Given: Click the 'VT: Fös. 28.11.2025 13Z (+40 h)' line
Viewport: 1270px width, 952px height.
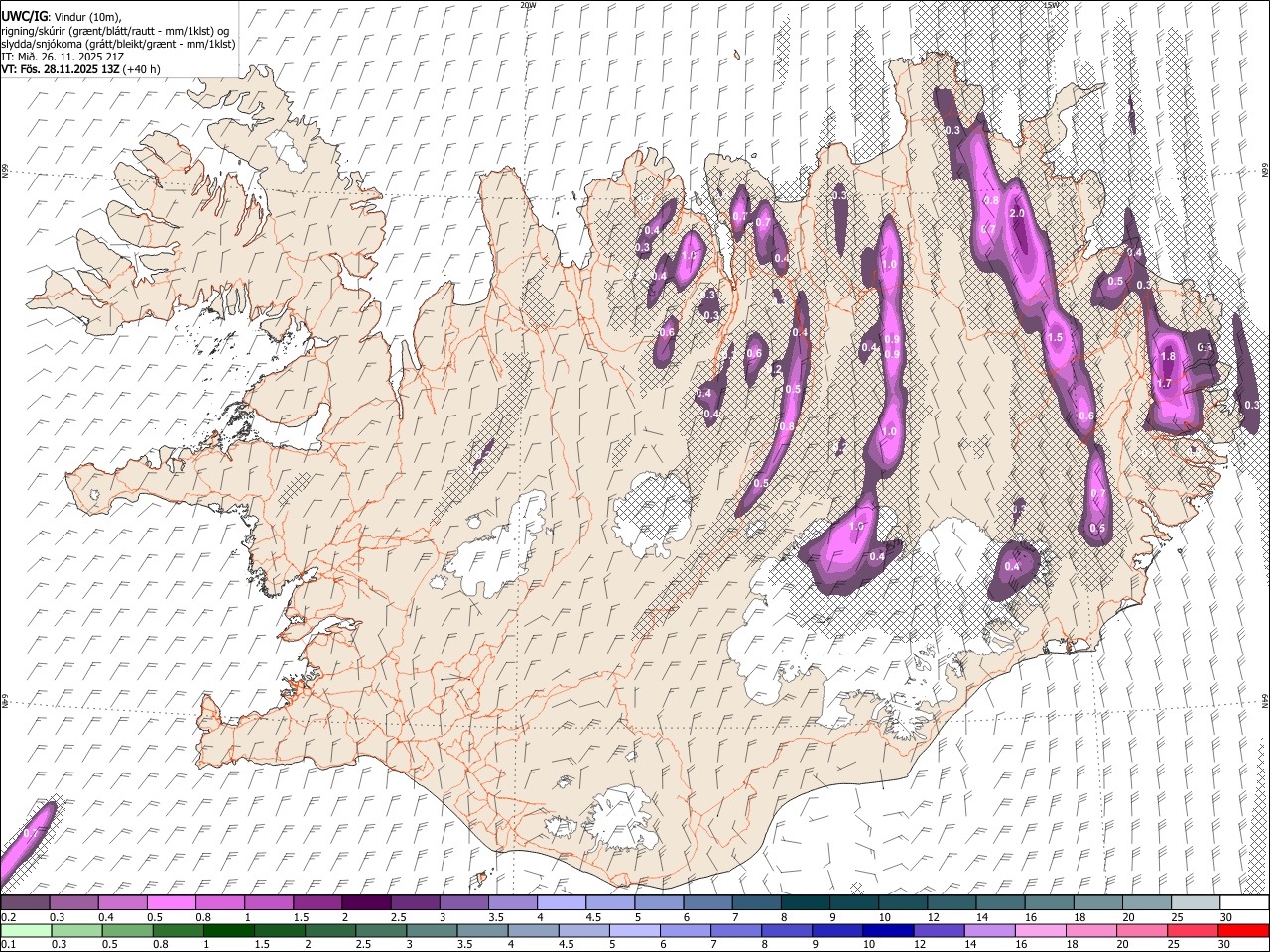Looking at the screenshot, I should click(80, 69).
